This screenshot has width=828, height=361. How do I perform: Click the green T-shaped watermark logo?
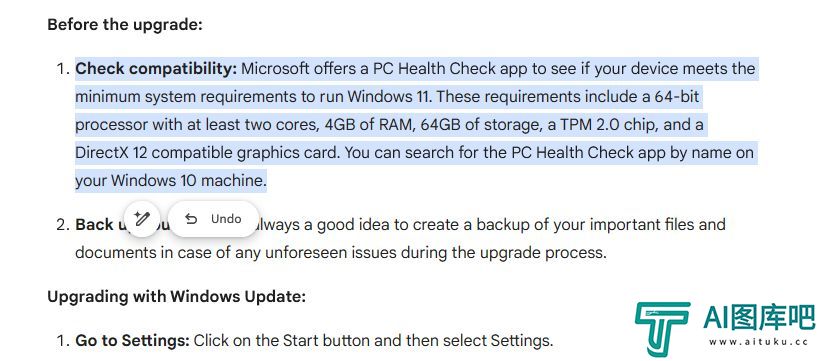662,329
